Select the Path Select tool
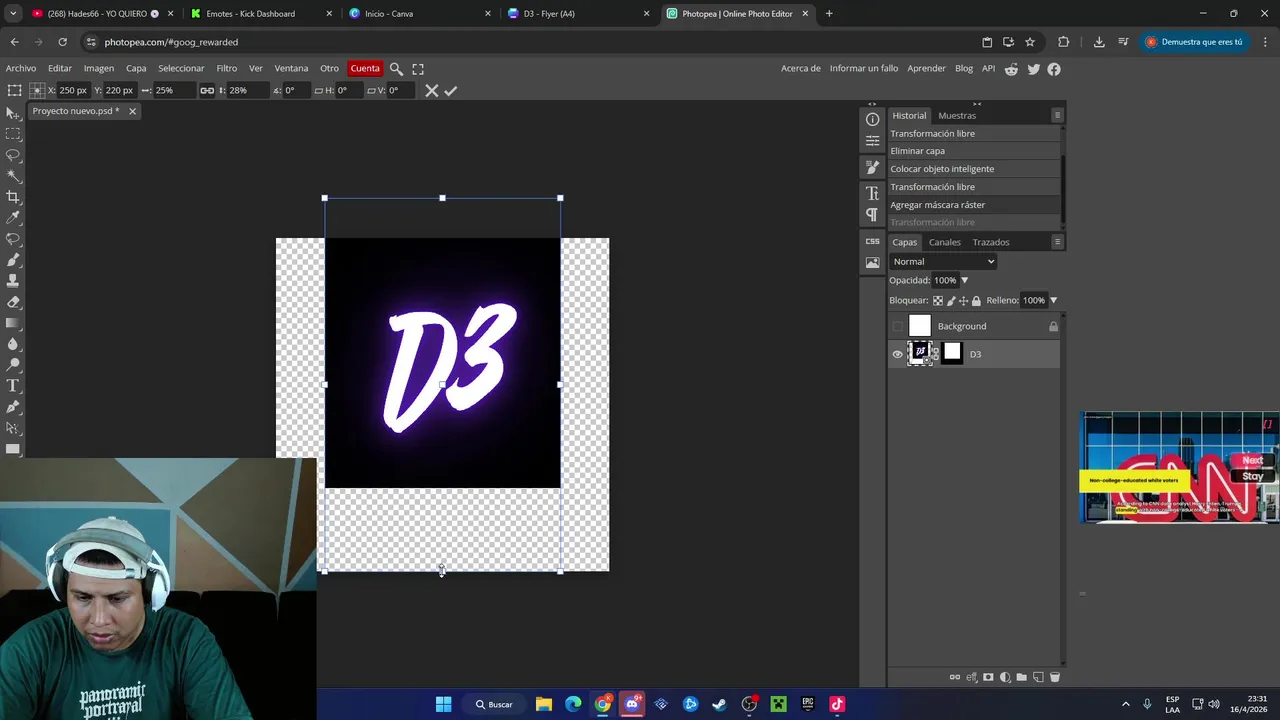Screen dimensions: 1280x720 pos(13,428)
